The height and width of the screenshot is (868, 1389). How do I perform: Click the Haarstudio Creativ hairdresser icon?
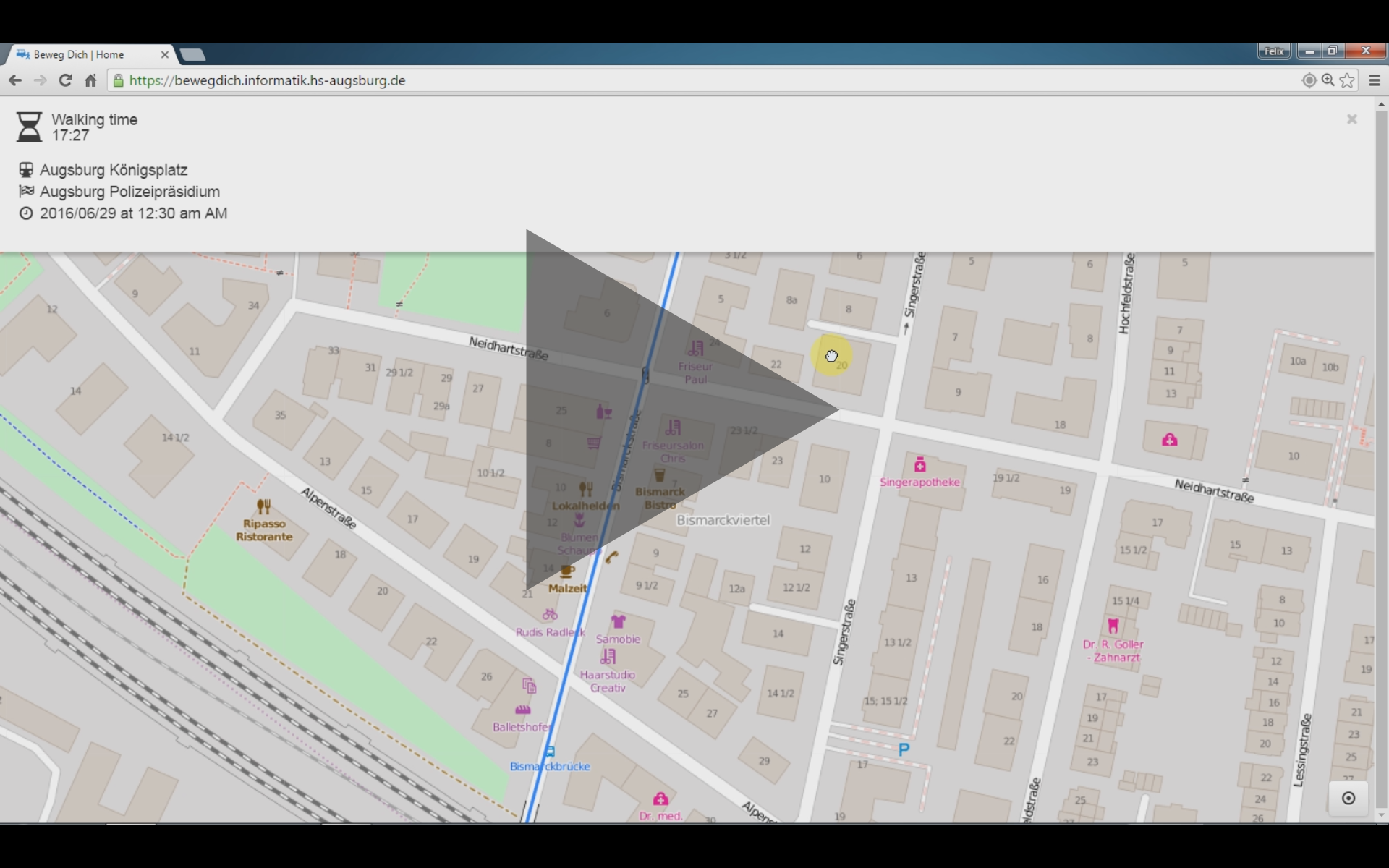coord(608,657)
